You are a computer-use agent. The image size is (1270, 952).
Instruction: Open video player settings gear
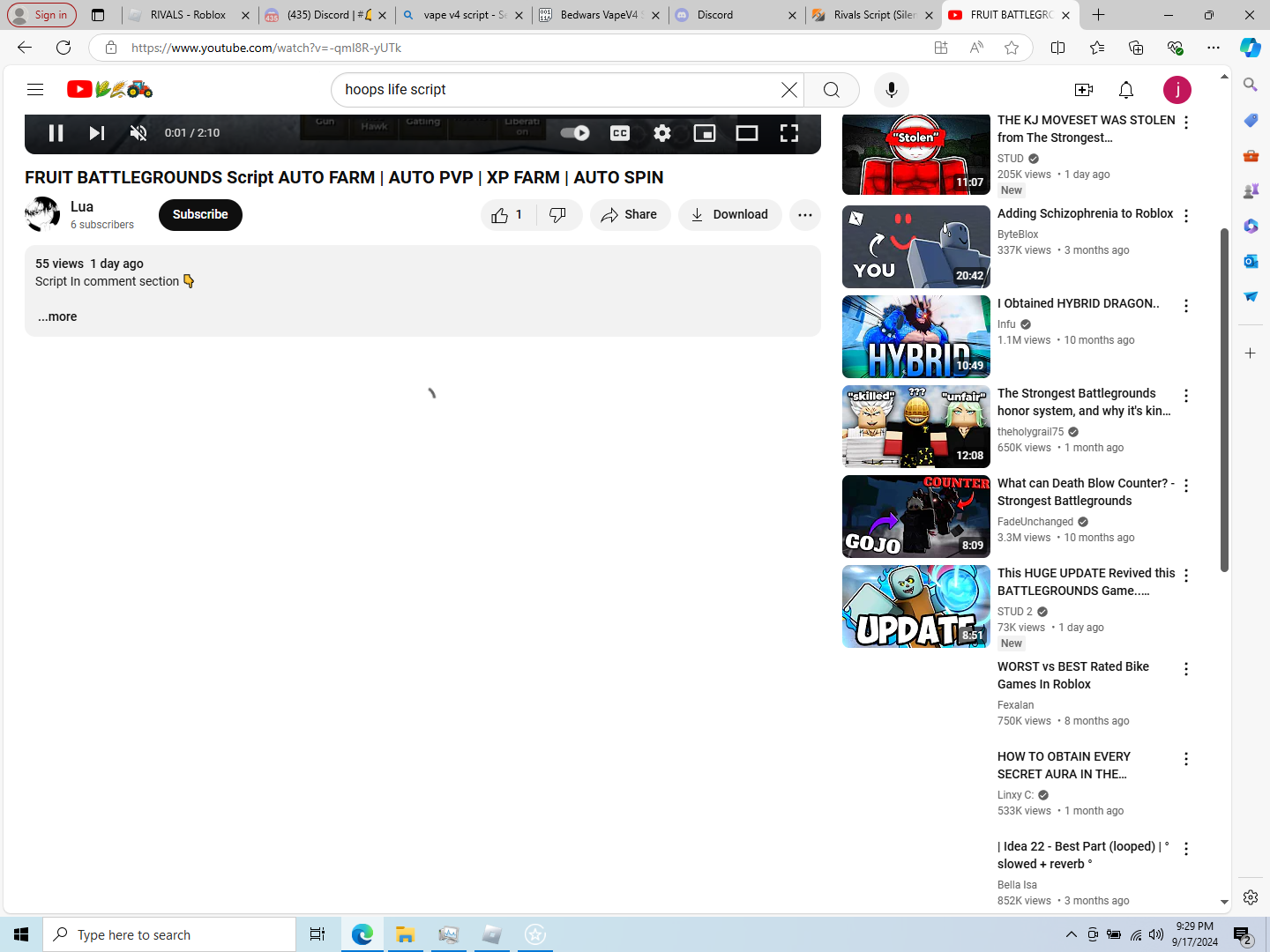[662, 133]
